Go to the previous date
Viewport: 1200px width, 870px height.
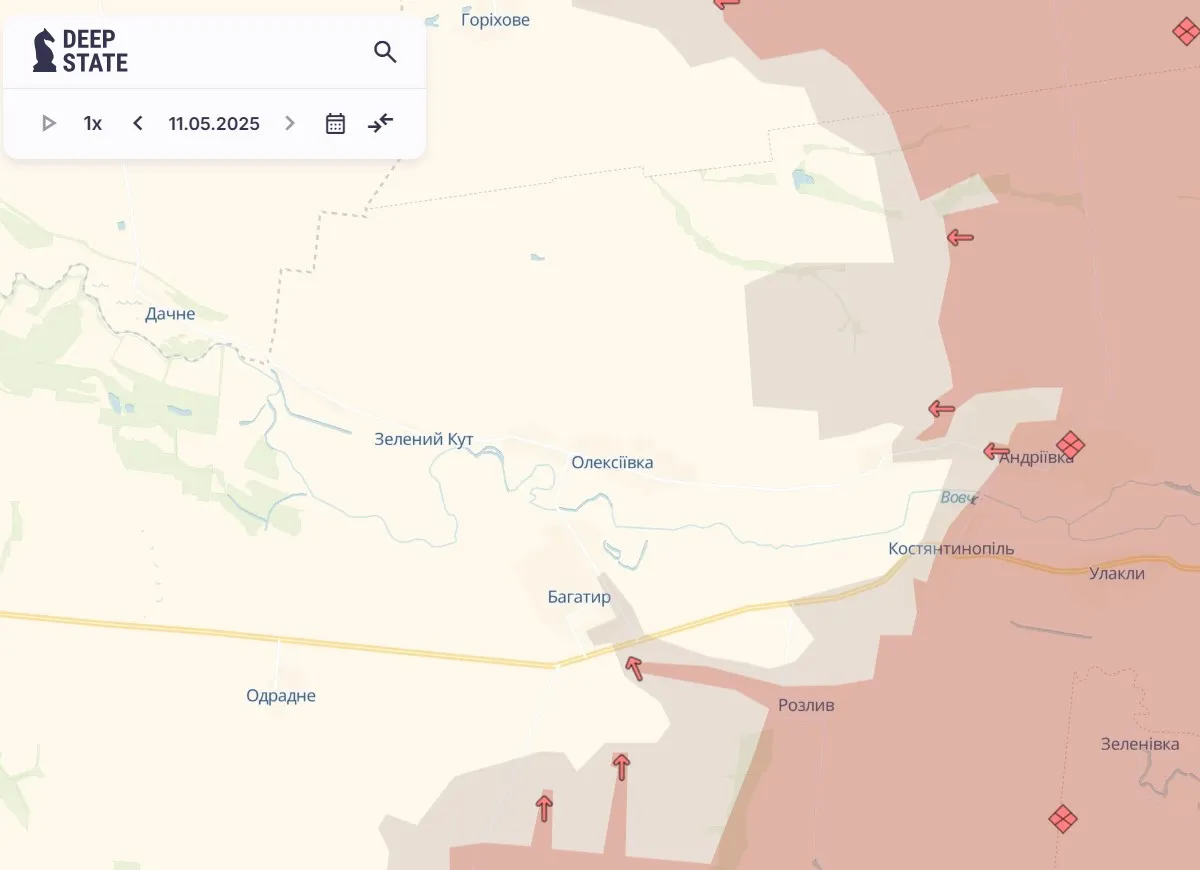[138, 124]
